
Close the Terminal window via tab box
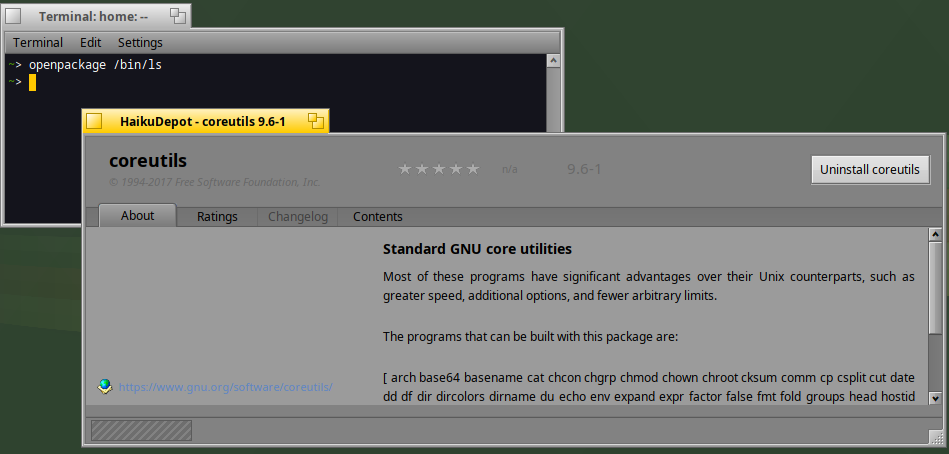(x=13, y=16)
